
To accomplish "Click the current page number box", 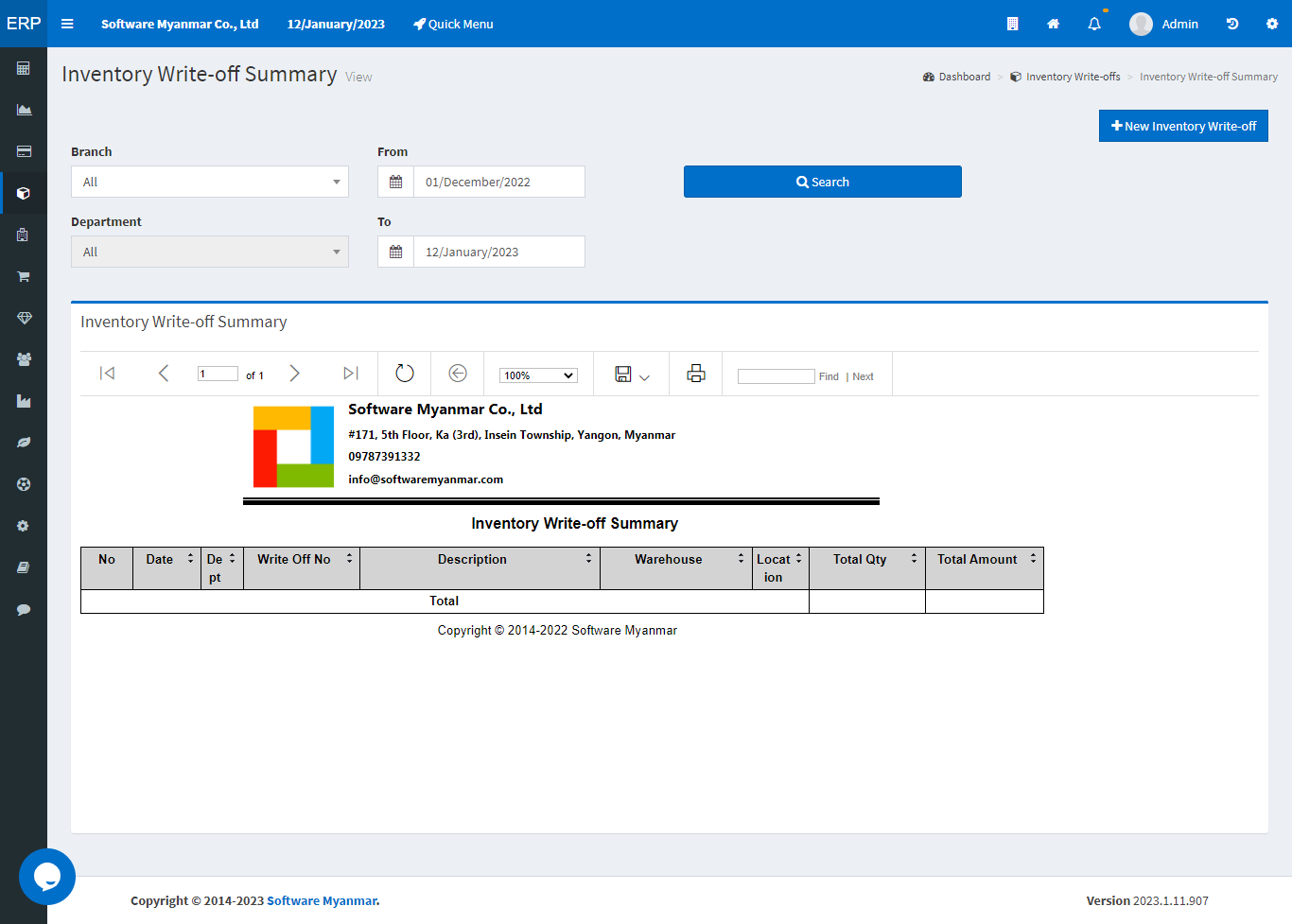I will pos(218,374).
